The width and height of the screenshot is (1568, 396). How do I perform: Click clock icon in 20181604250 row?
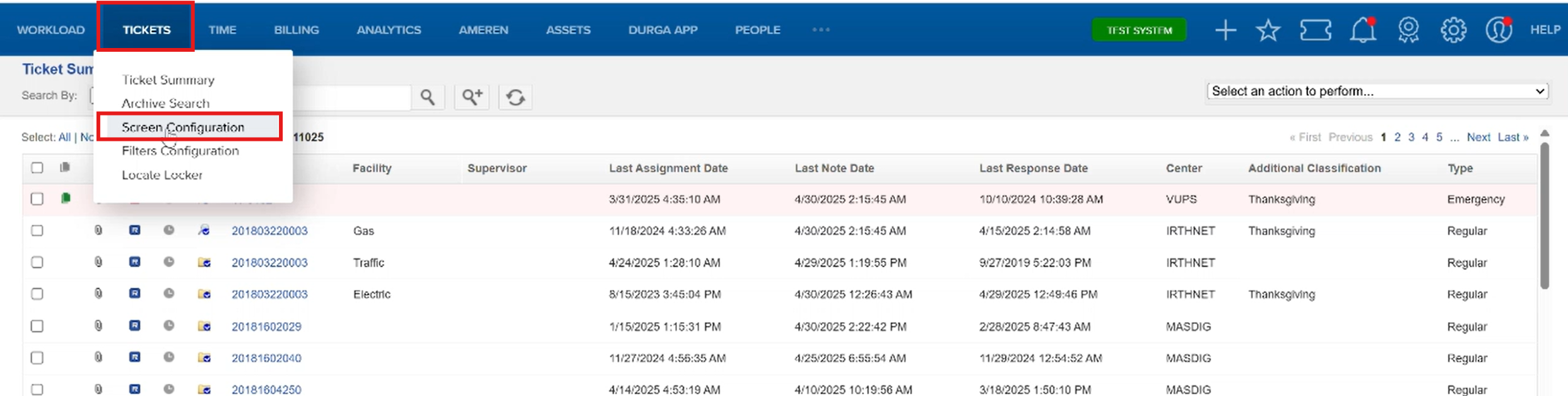[168, 389]
